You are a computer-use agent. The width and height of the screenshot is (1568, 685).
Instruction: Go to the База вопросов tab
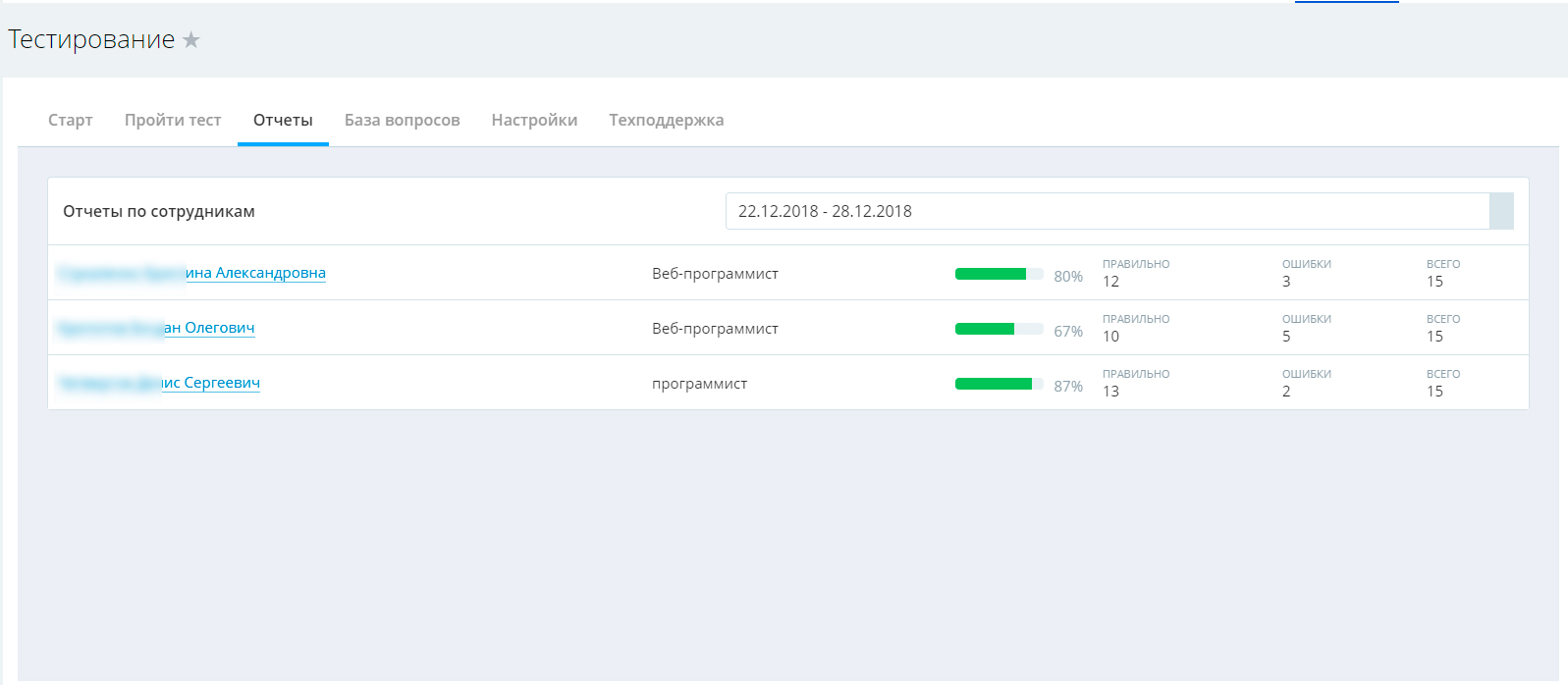pyautogui.click(x=402, y=120)
